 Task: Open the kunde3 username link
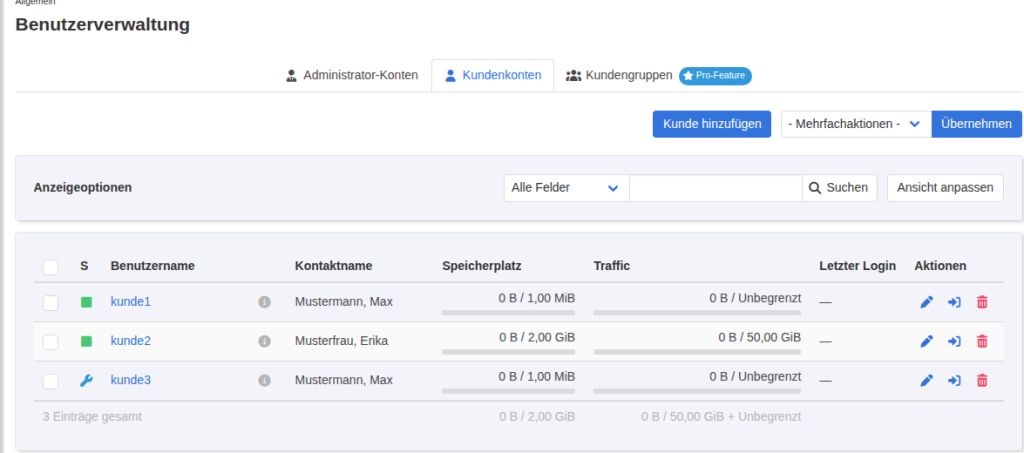[x=131, y=381]
